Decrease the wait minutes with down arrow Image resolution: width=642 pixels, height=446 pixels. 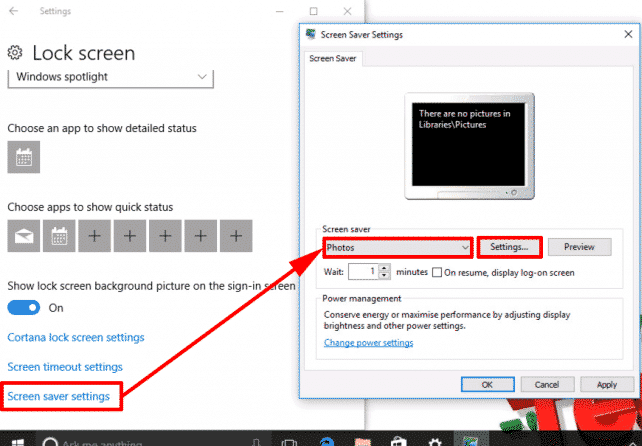[x=384, y=276]
